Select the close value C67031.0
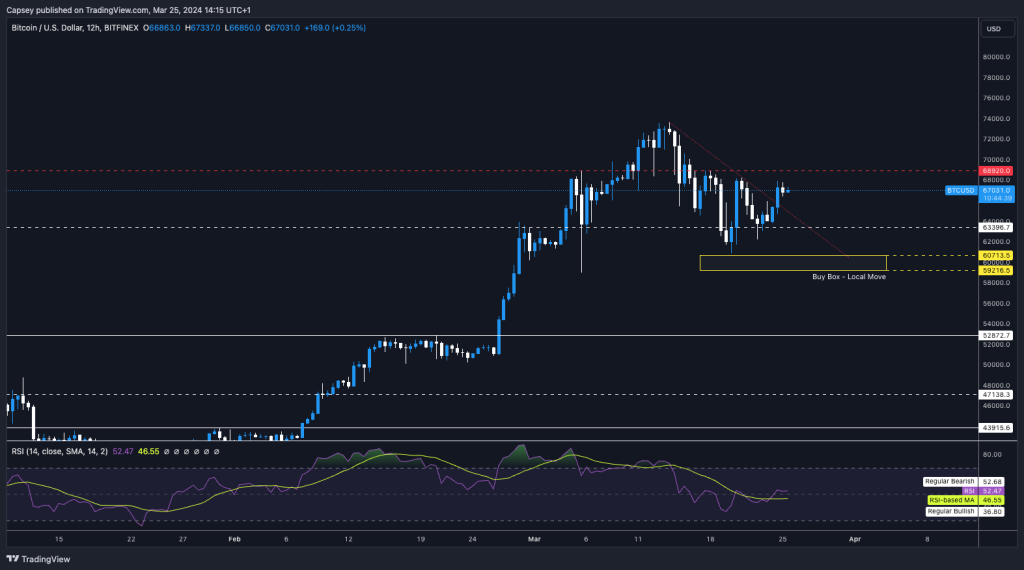Screen dimensions: 1024x570 pos(282,28)
